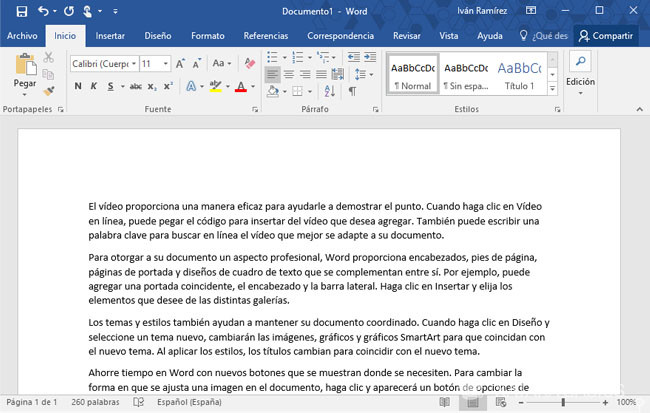Switch to the Correspondencia tab

coord(340,36)
